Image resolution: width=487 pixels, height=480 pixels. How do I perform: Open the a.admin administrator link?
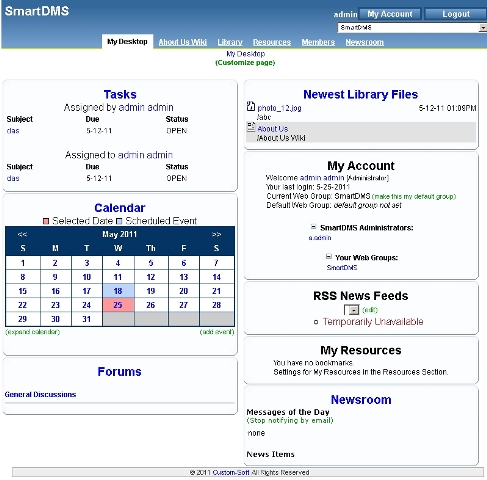tap(320, 238)
